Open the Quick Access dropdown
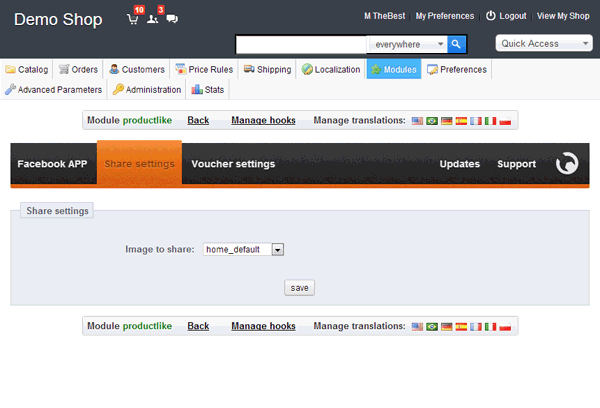 point(545,44)
